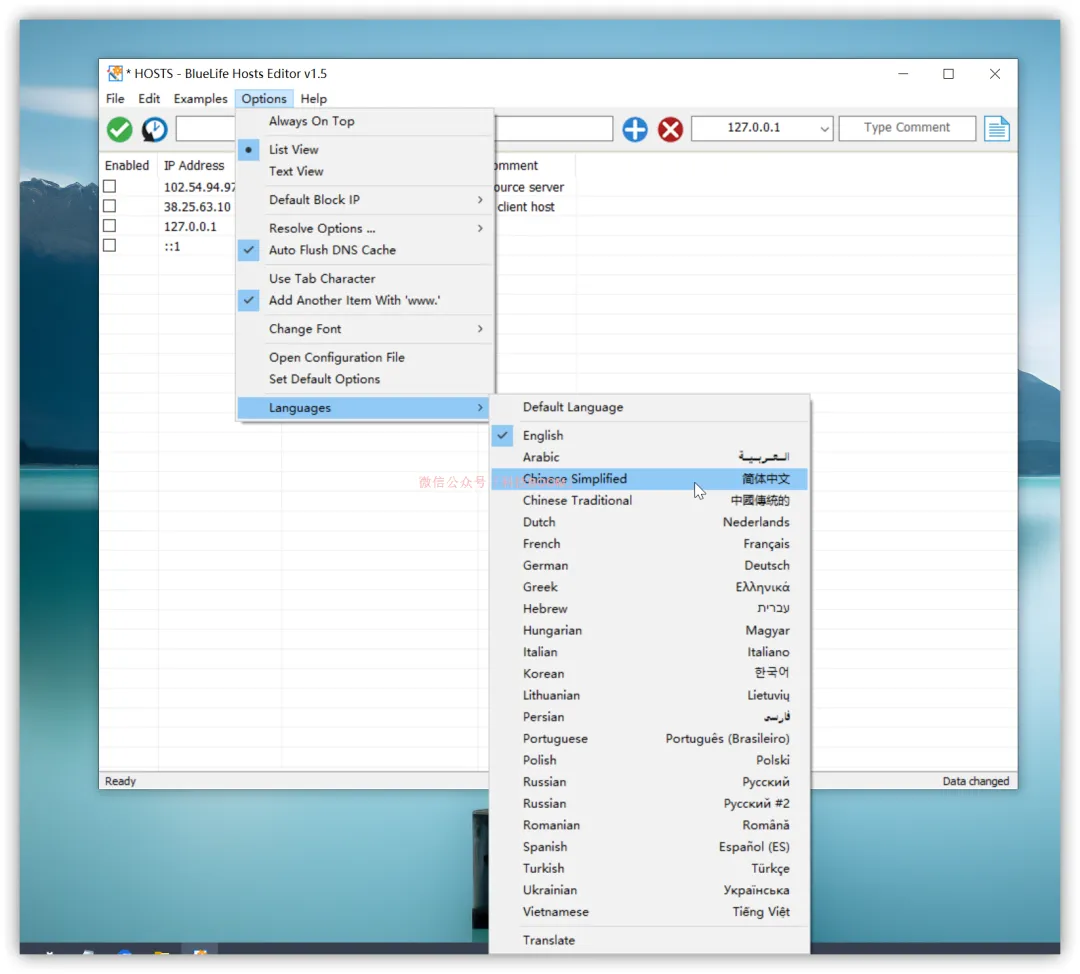
Task: Select Default Language
Action: (x=650, y=407)
